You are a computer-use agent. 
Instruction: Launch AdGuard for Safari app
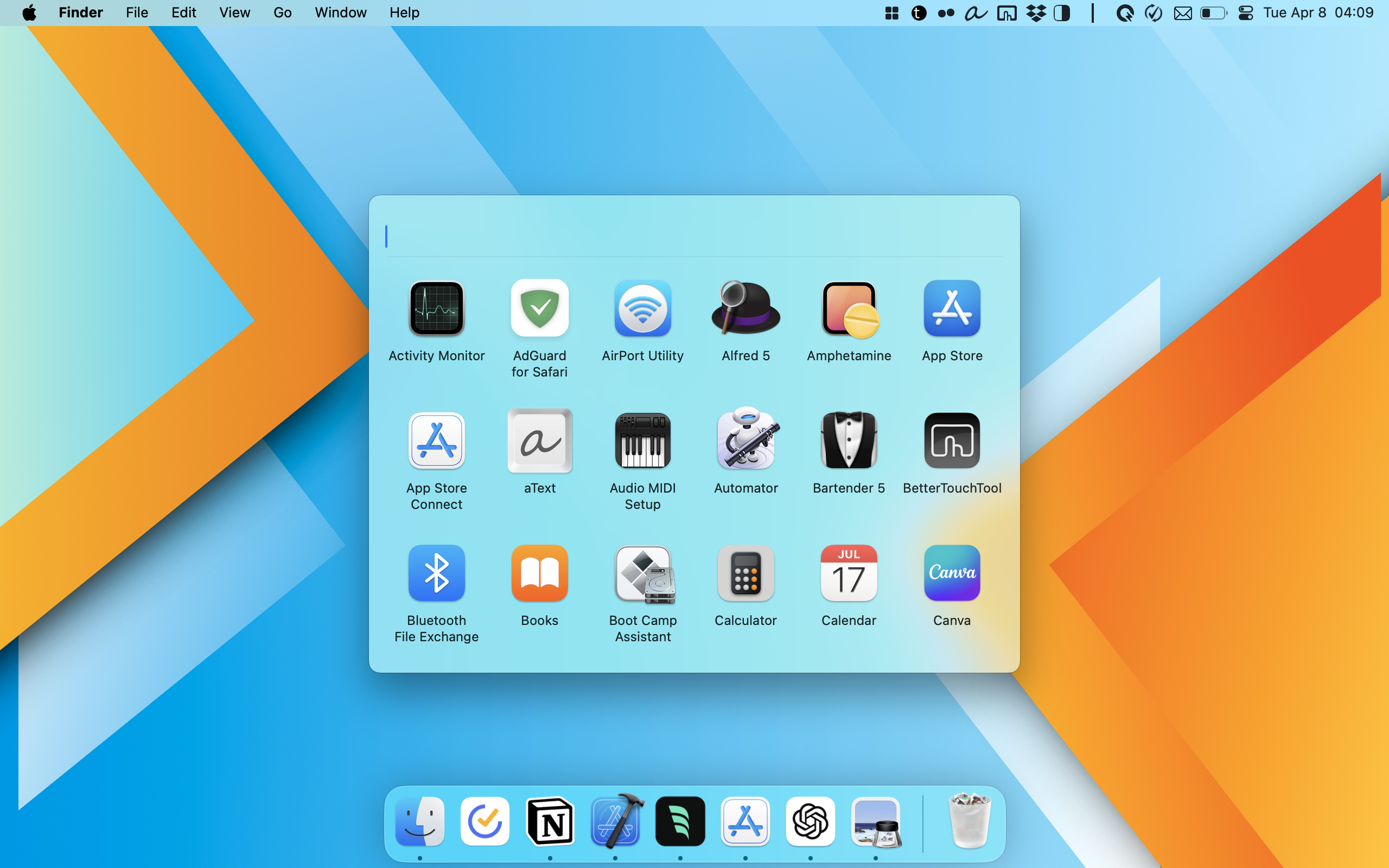pyautogui.click(x=539, y=309)
